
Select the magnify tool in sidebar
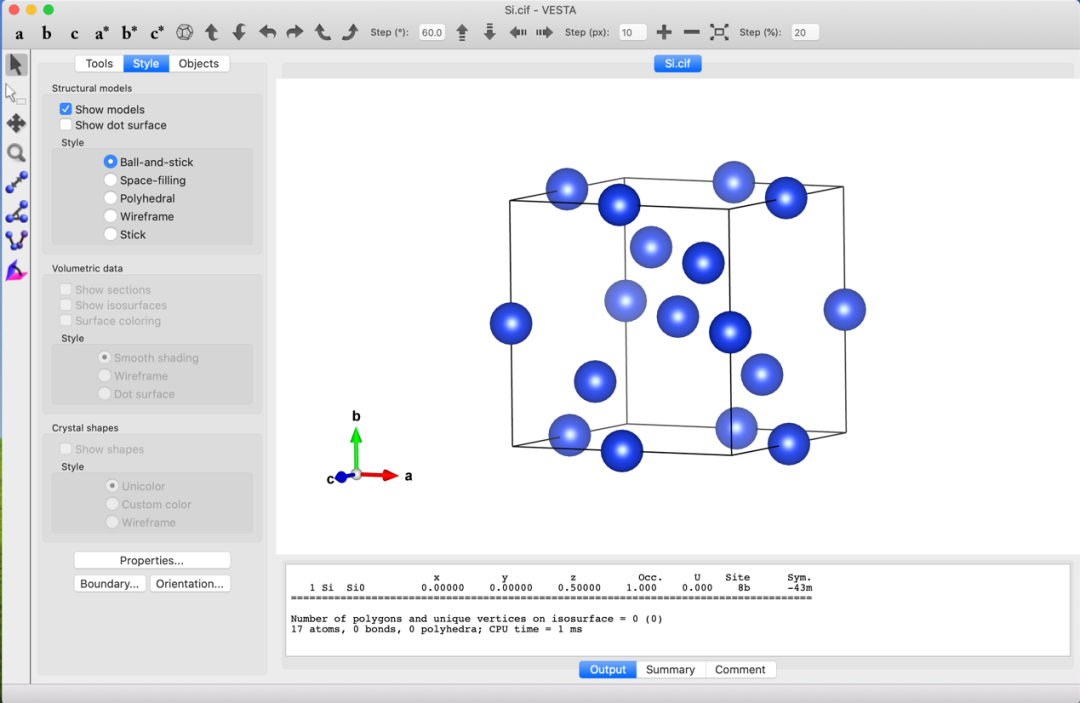point(16,153)
